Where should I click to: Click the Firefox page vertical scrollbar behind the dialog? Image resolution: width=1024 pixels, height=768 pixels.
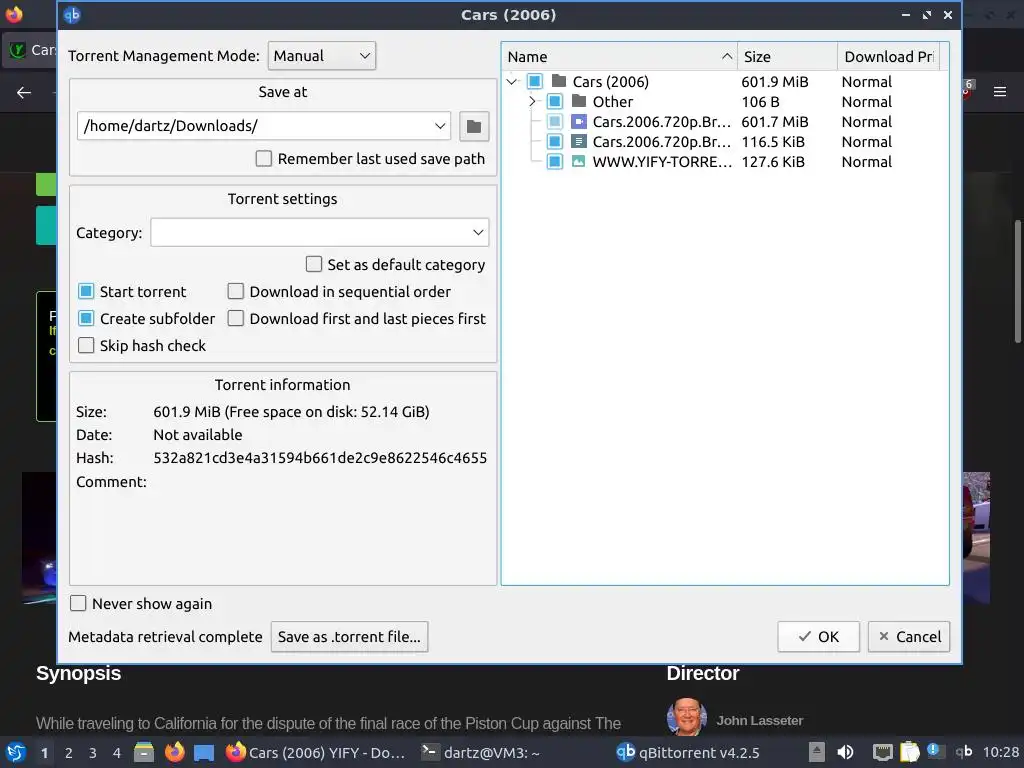pyautogui.click(x=1017, y=281)
